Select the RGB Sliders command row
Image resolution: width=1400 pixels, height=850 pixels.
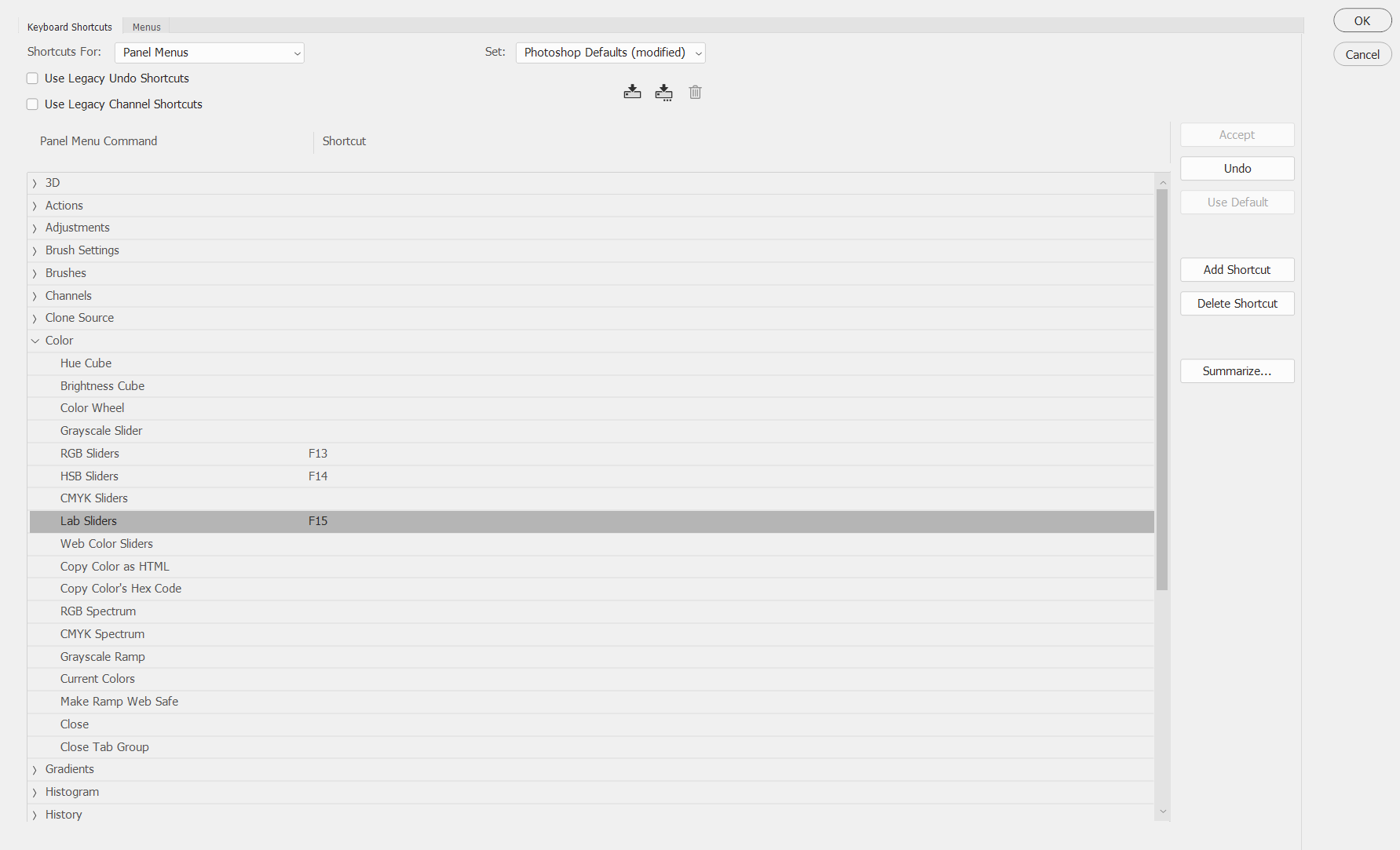tap(591, 454)
